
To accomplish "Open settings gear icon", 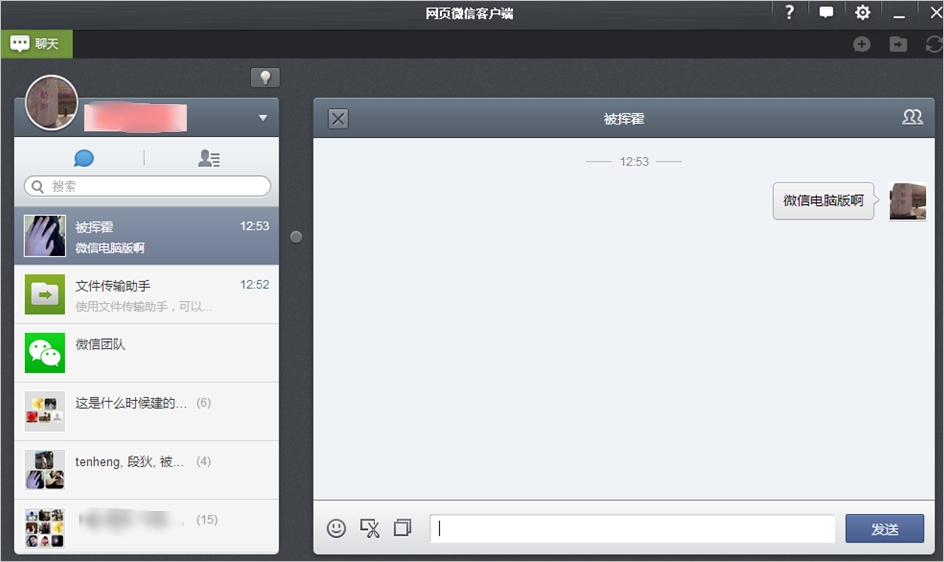I will click(x=862, y=12).
